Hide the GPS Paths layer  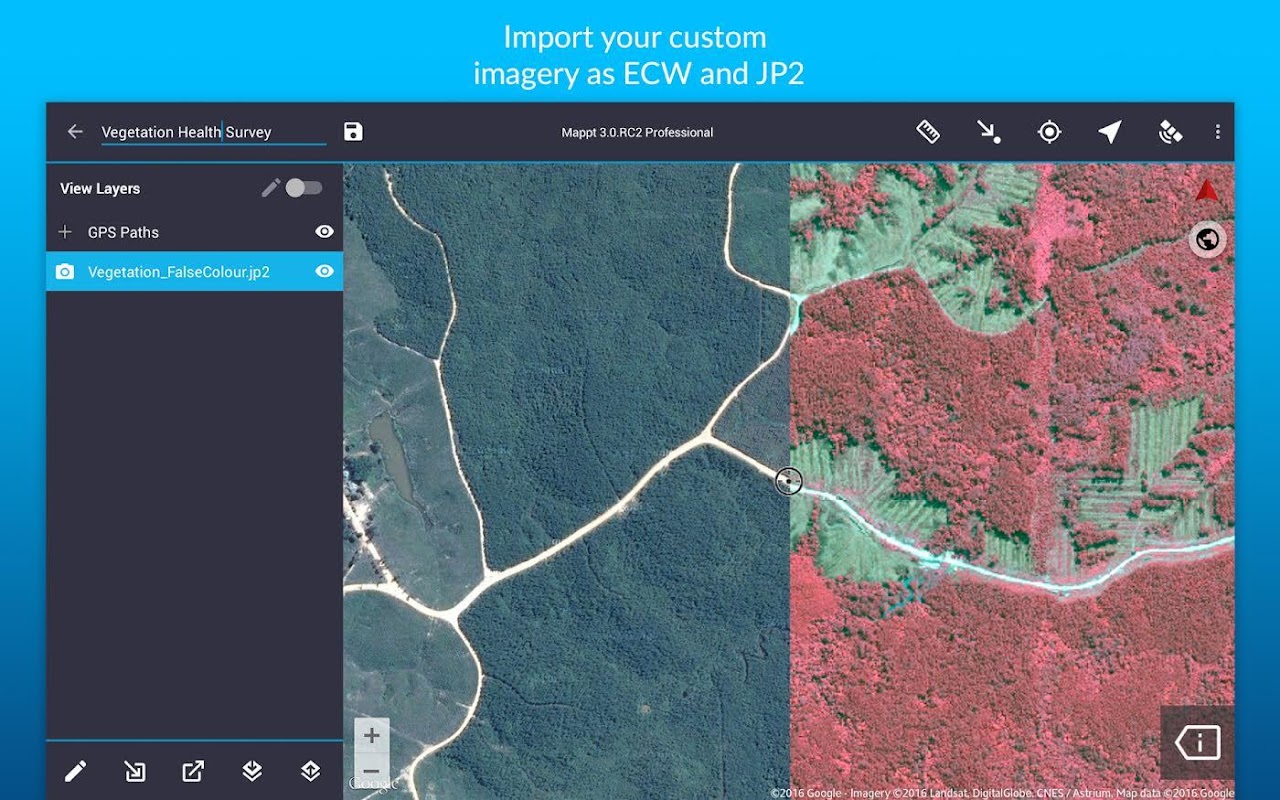324,232
